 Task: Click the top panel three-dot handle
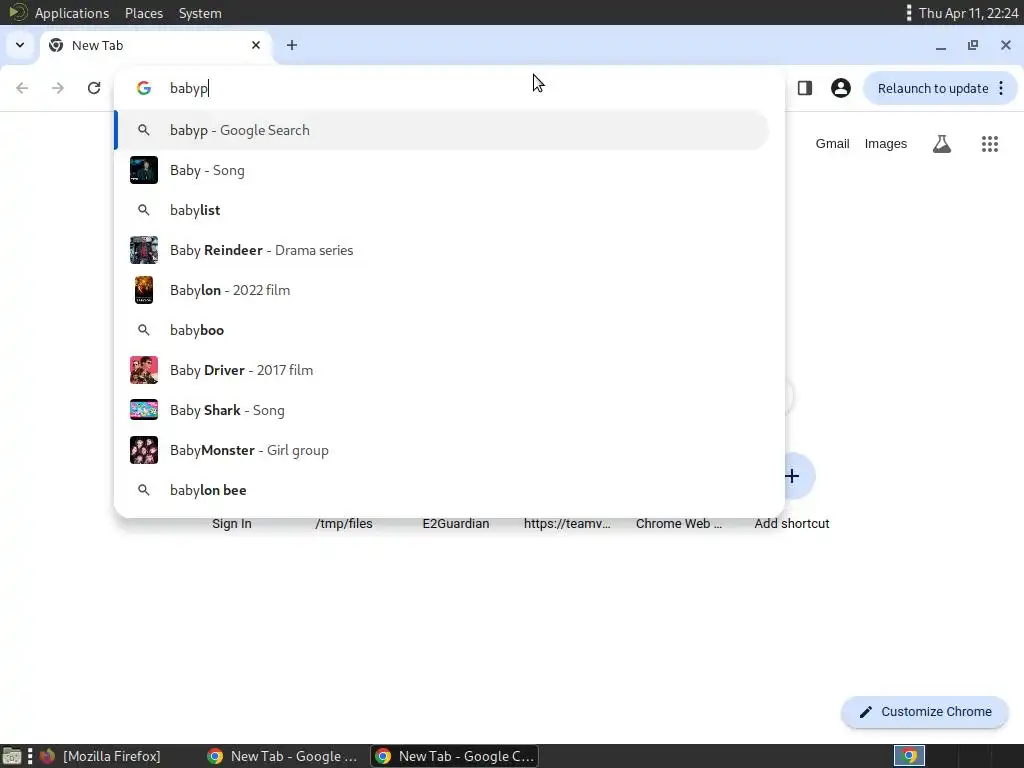[x=908, y=13]
